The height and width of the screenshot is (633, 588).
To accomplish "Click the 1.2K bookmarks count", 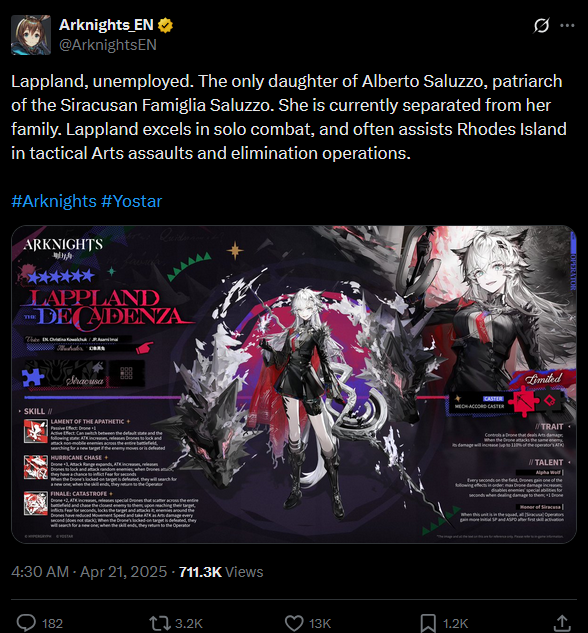I will [x=455, y=623].
